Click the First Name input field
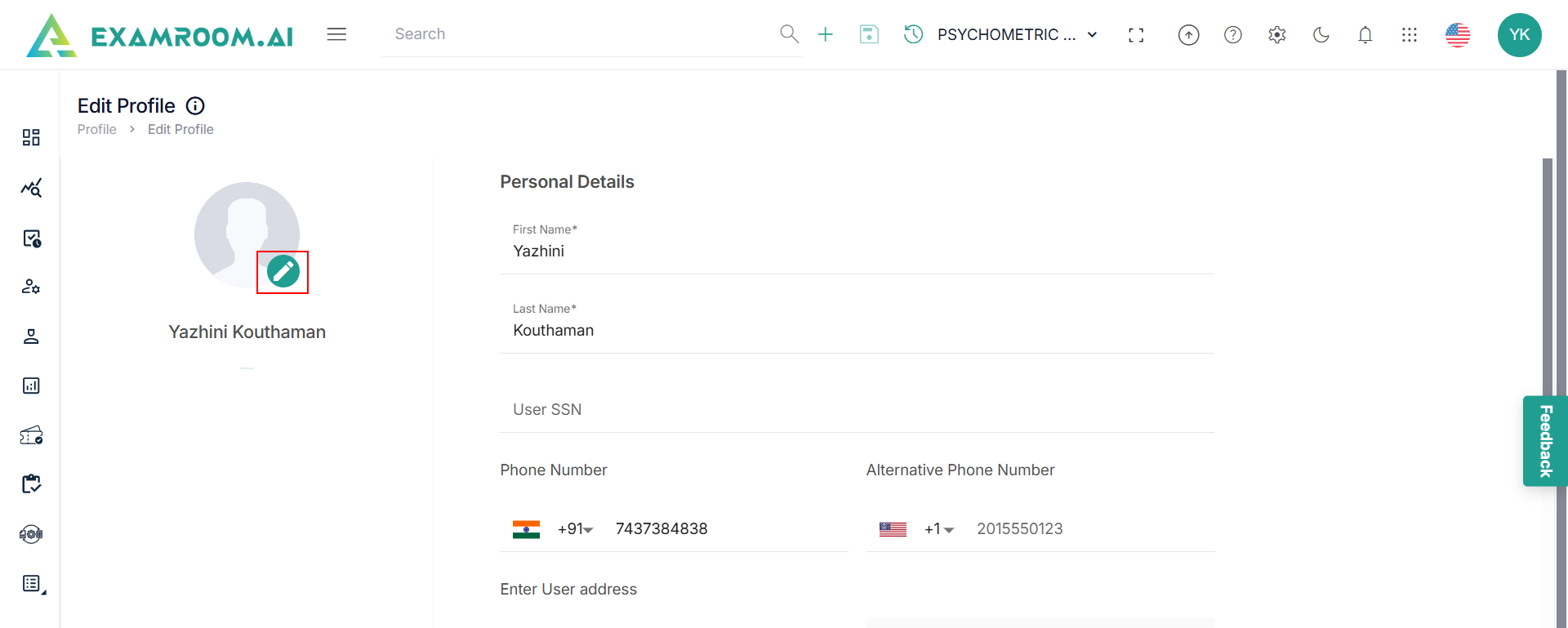 tap(856, 251)
